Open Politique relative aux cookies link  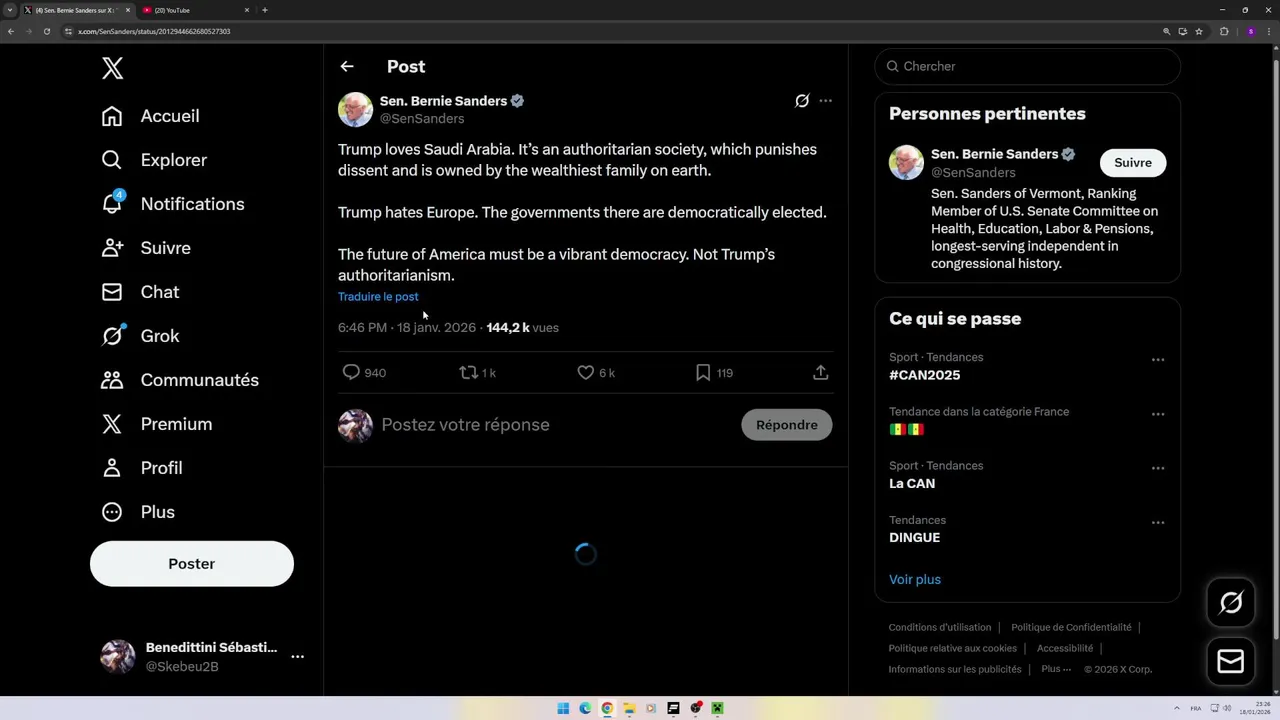click(x=952, y=649)
